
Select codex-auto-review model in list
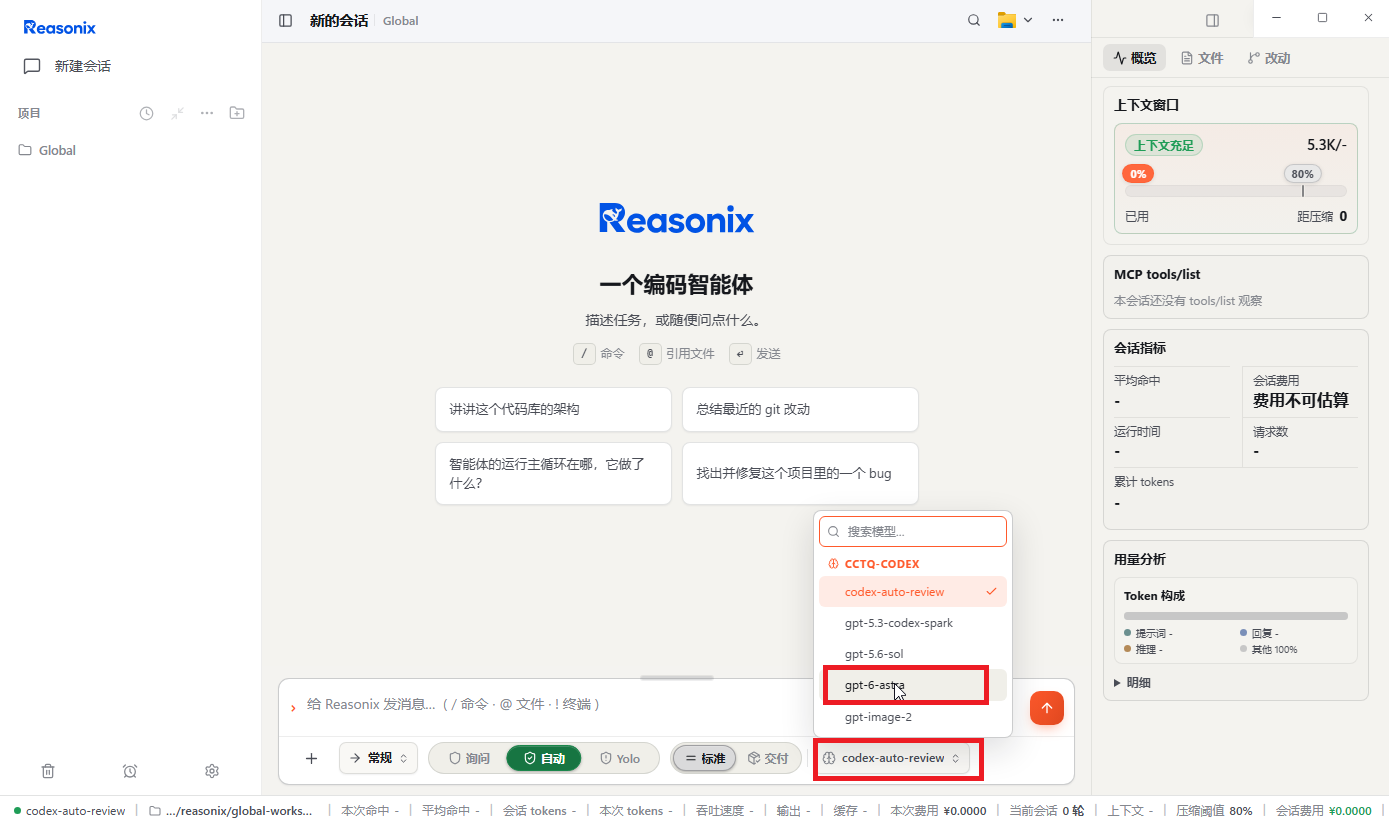(x=913, y=592)
